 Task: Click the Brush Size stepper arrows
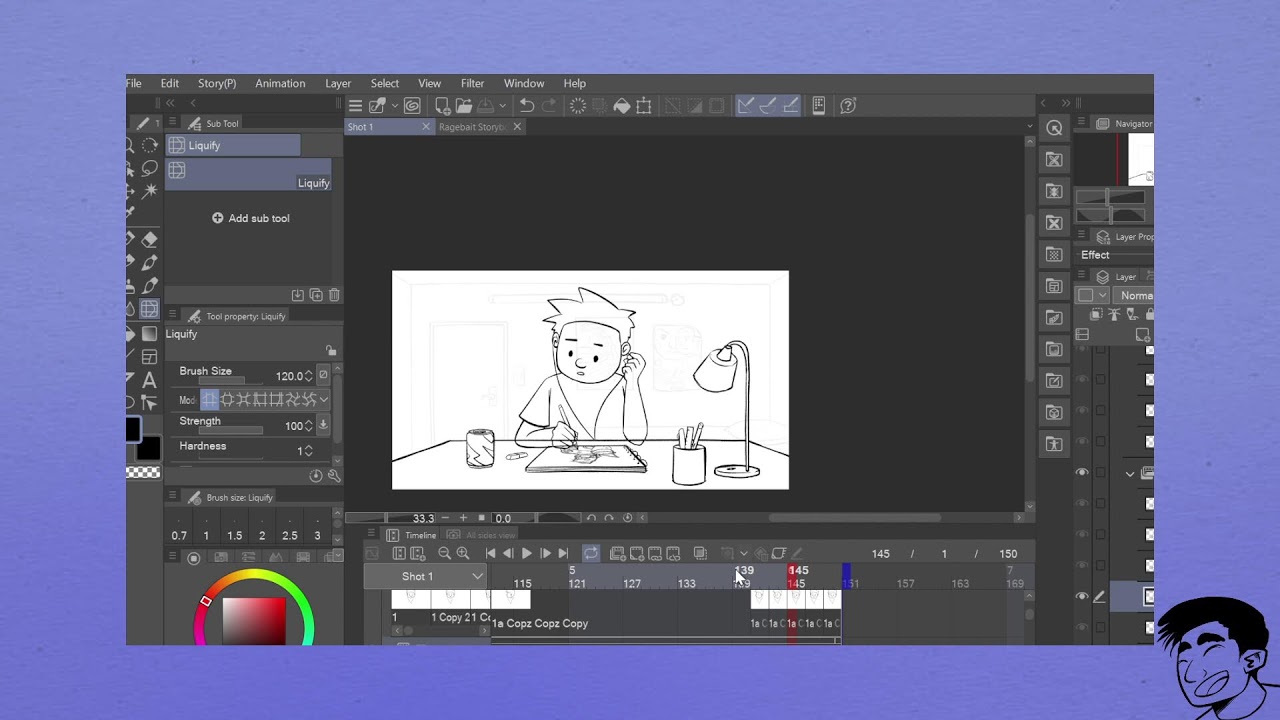[x=308, y=376]
